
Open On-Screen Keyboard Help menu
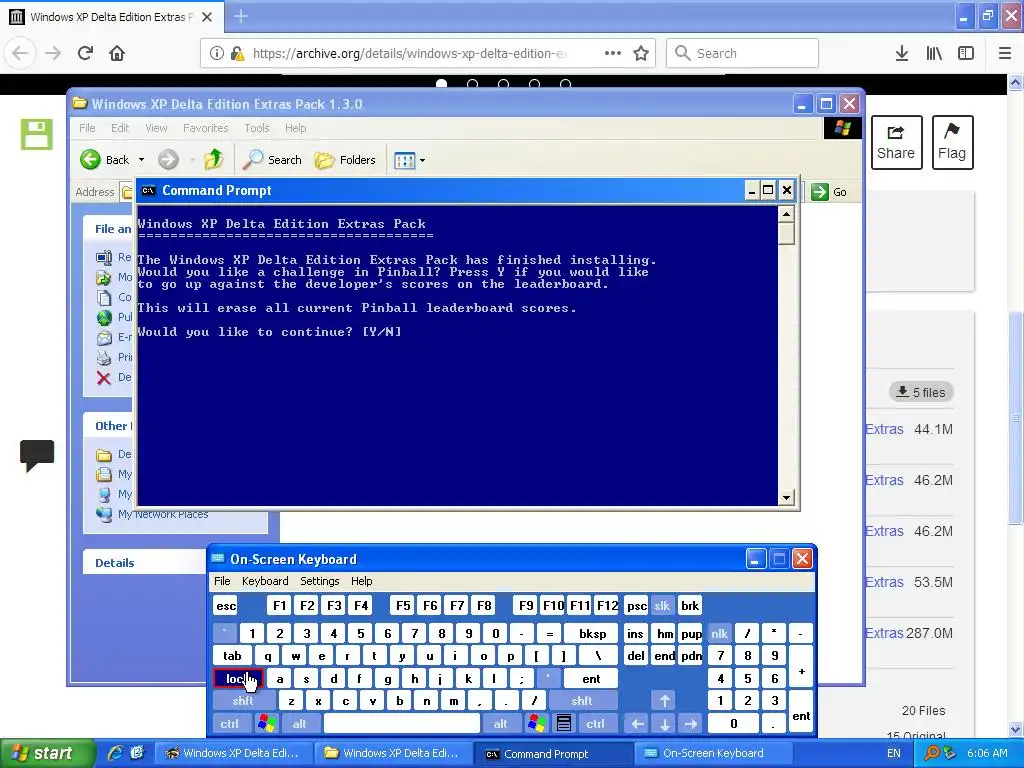(361, 581)
